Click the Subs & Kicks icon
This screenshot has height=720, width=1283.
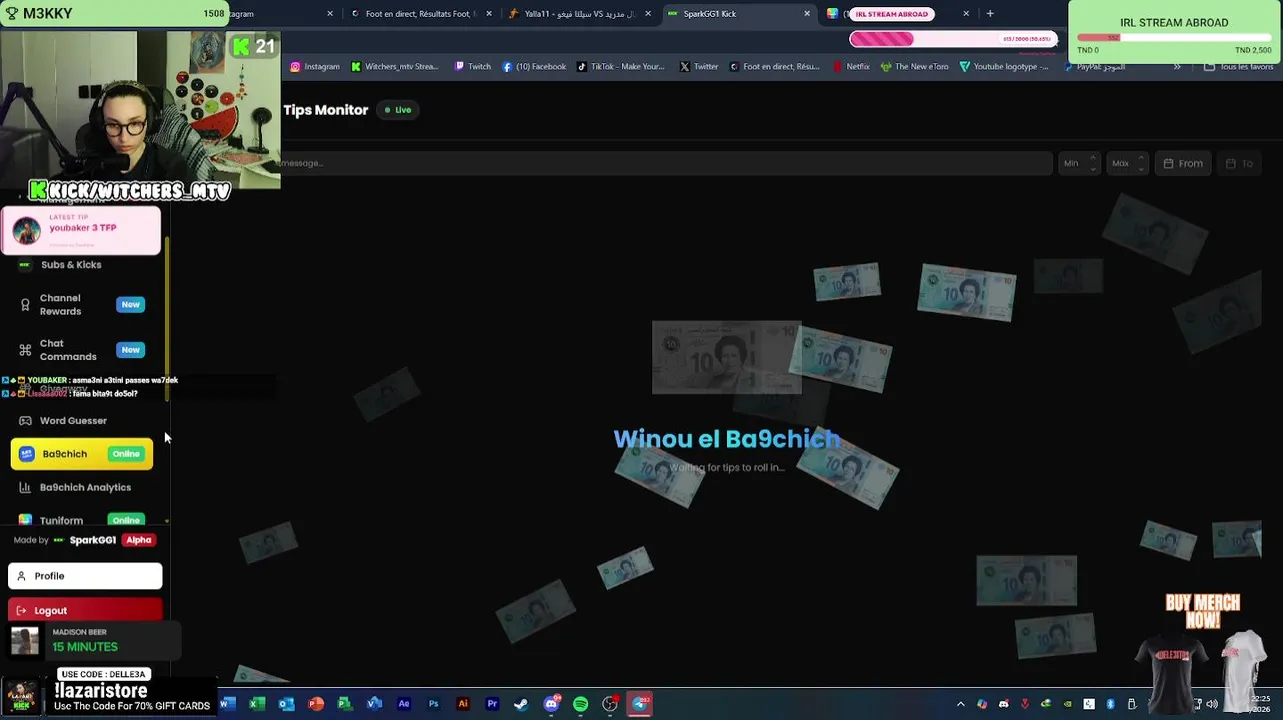[x=25, y=265]
